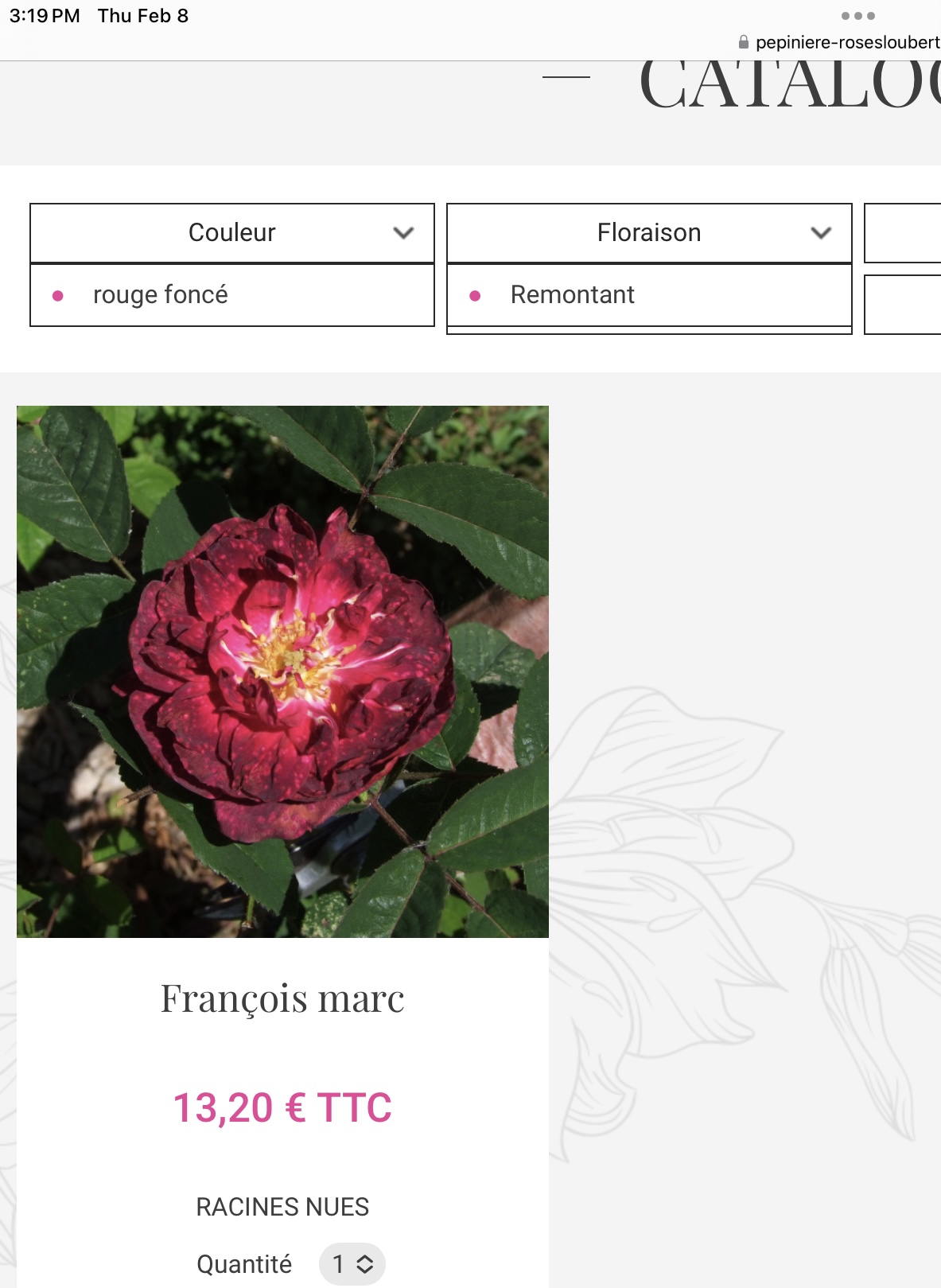The height and width of the screenshot is (1288, 941).
Task: Click the Quantité stepper arrows
Action: pos(364,1264)
